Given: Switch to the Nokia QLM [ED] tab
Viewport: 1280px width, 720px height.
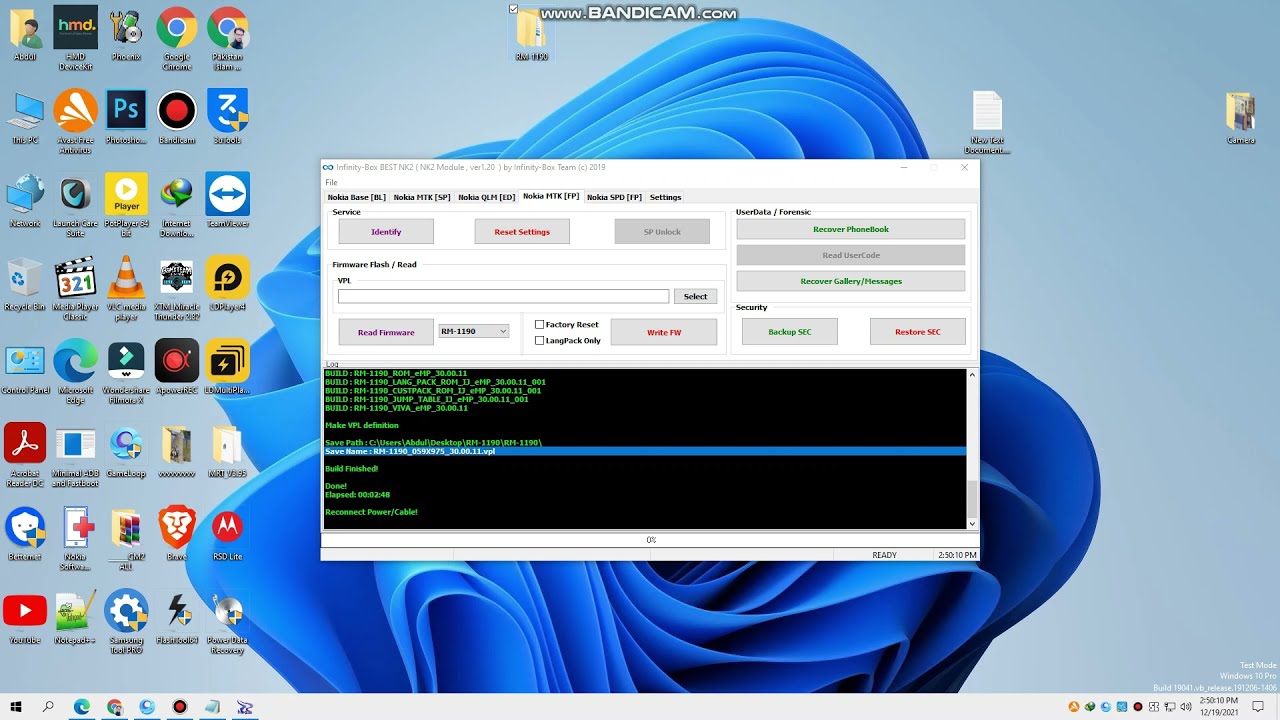Looking at the screenshot, I should (487, 197).
